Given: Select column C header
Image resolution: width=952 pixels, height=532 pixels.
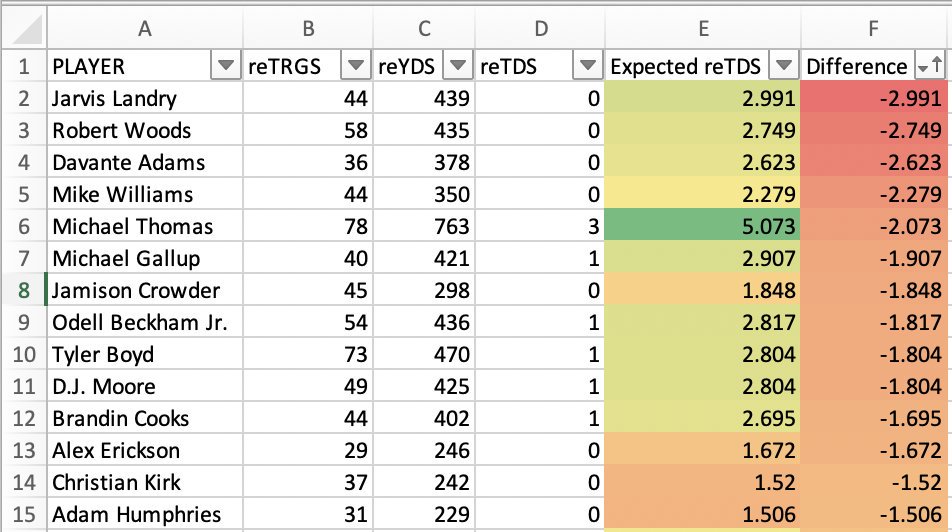Looking at the screenshot, I should [x=424, y=30].
